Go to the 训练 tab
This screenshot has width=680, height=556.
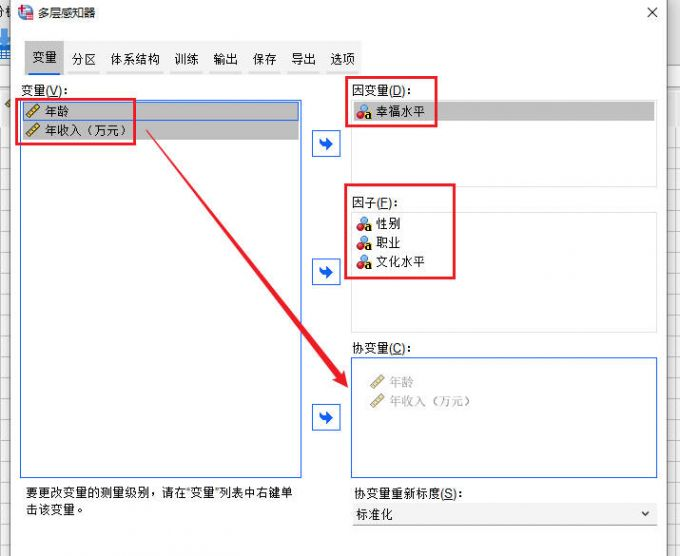tap(186, 59)
